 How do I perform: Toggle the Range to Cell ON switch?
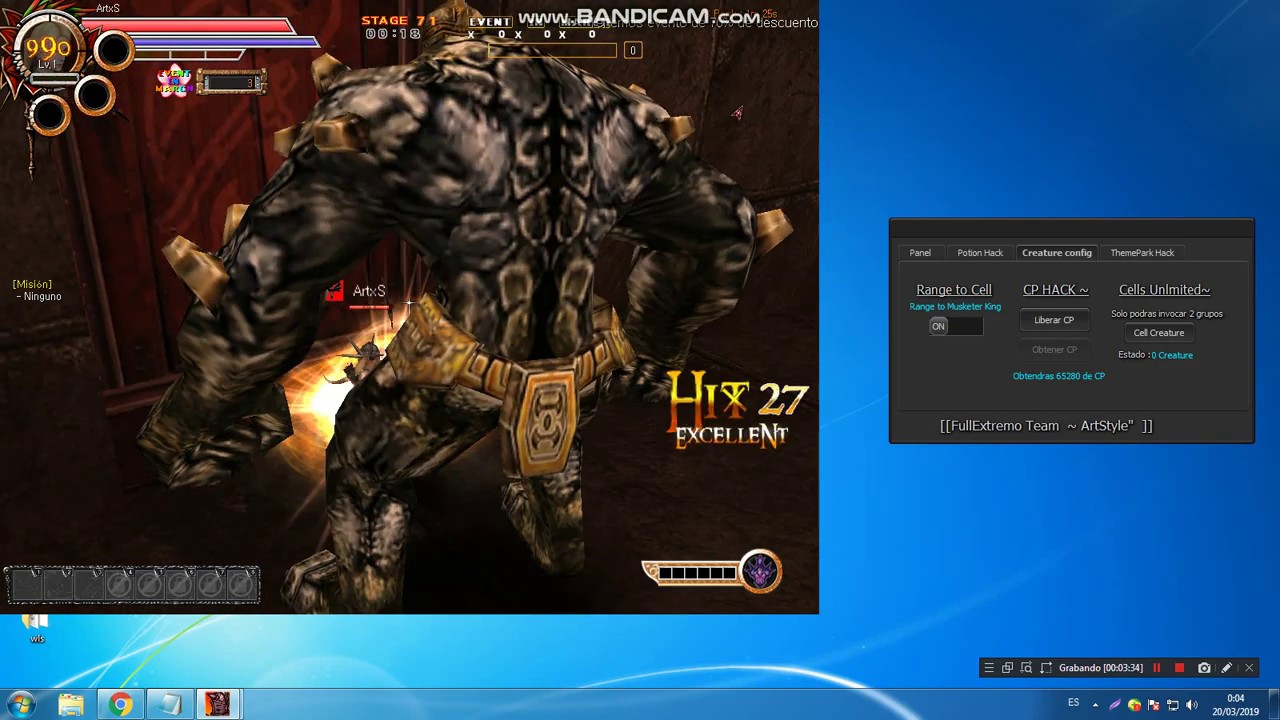click(955, 326)
